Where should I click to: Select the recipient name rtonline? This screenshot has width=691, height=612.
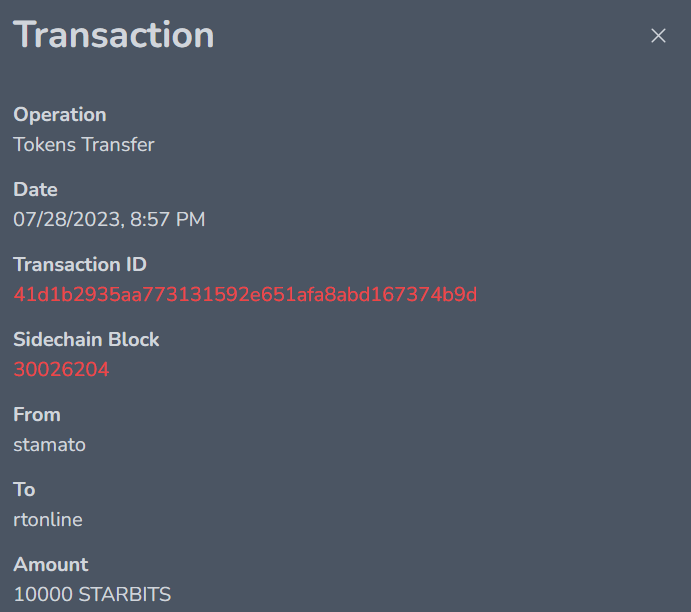click(x=48, y=519)
